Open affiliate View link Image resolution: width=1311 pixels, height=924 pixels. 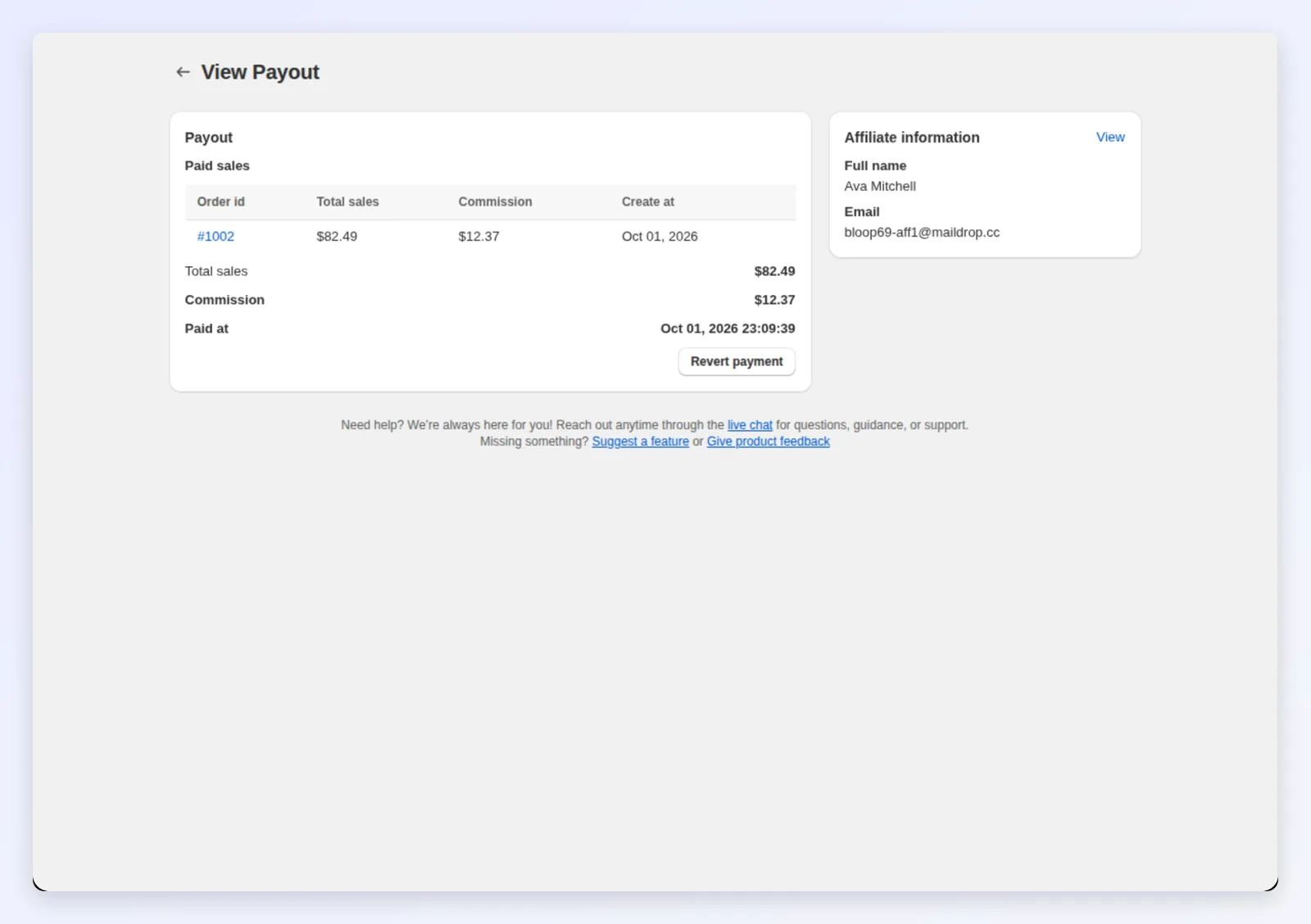1110,138
